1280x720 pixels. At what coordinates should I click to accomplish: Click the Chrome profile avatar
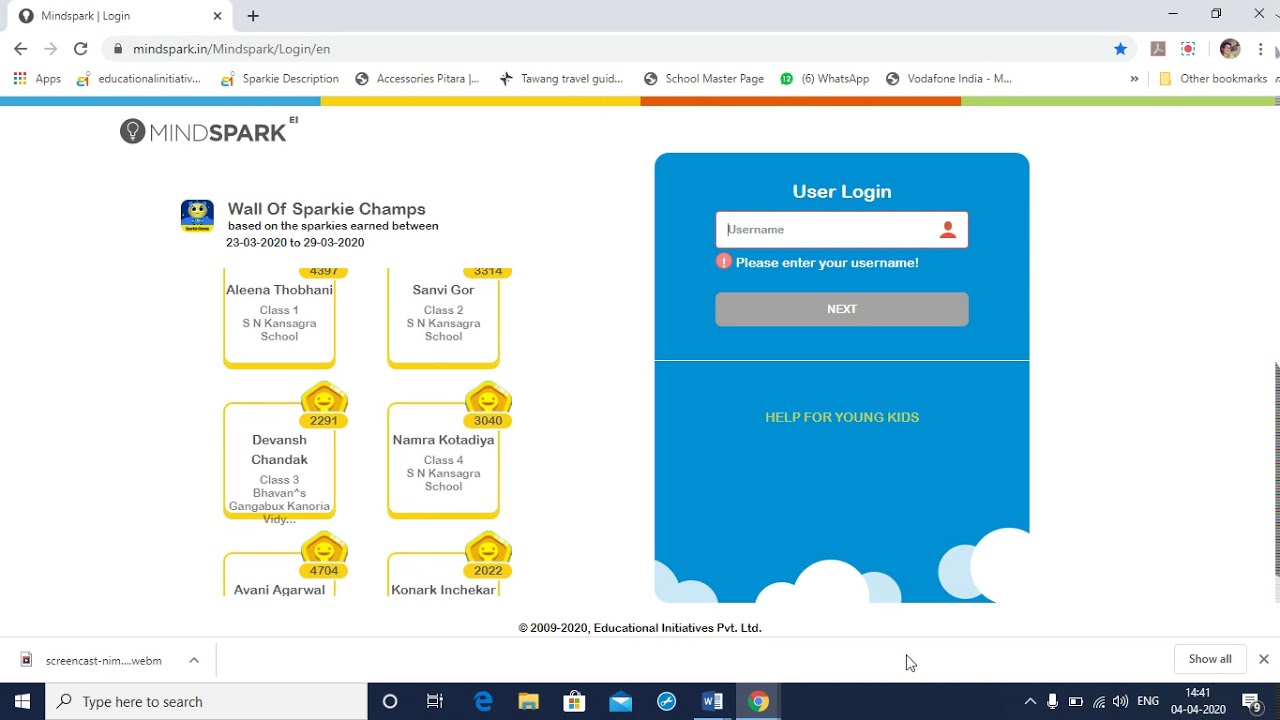1230,49
